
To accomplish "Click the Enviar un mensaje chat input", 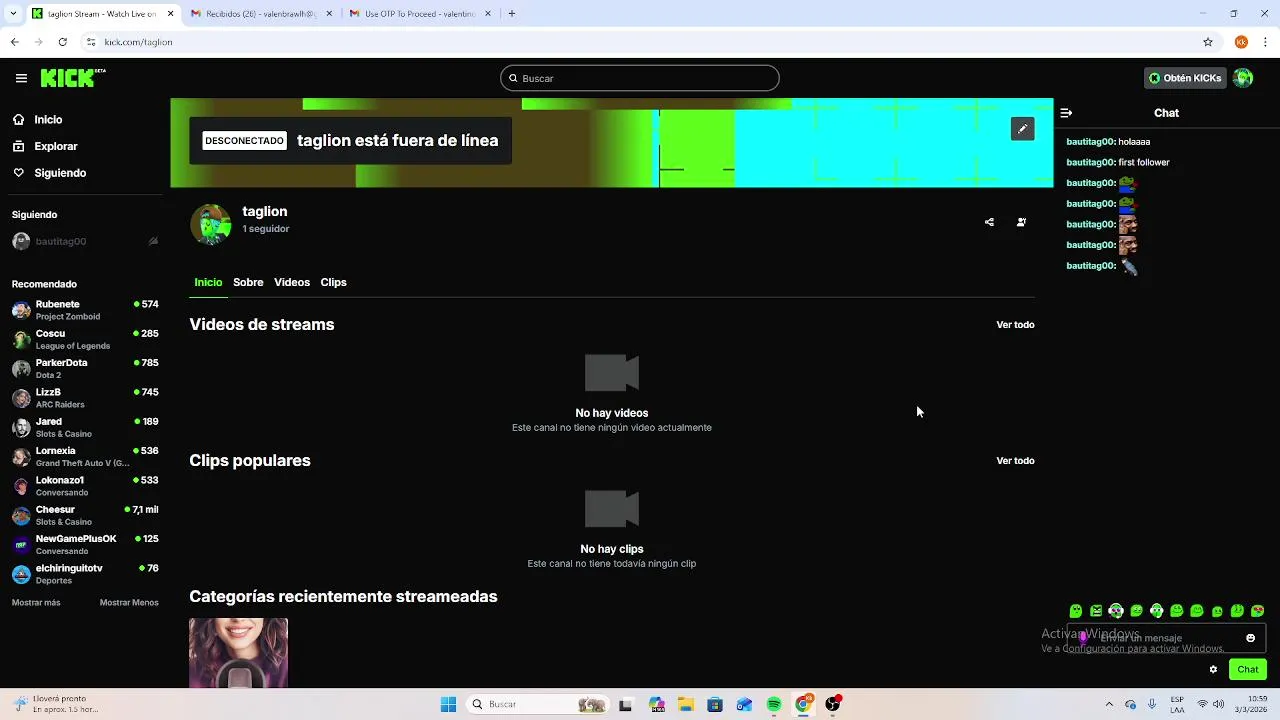I will 1166,638.
